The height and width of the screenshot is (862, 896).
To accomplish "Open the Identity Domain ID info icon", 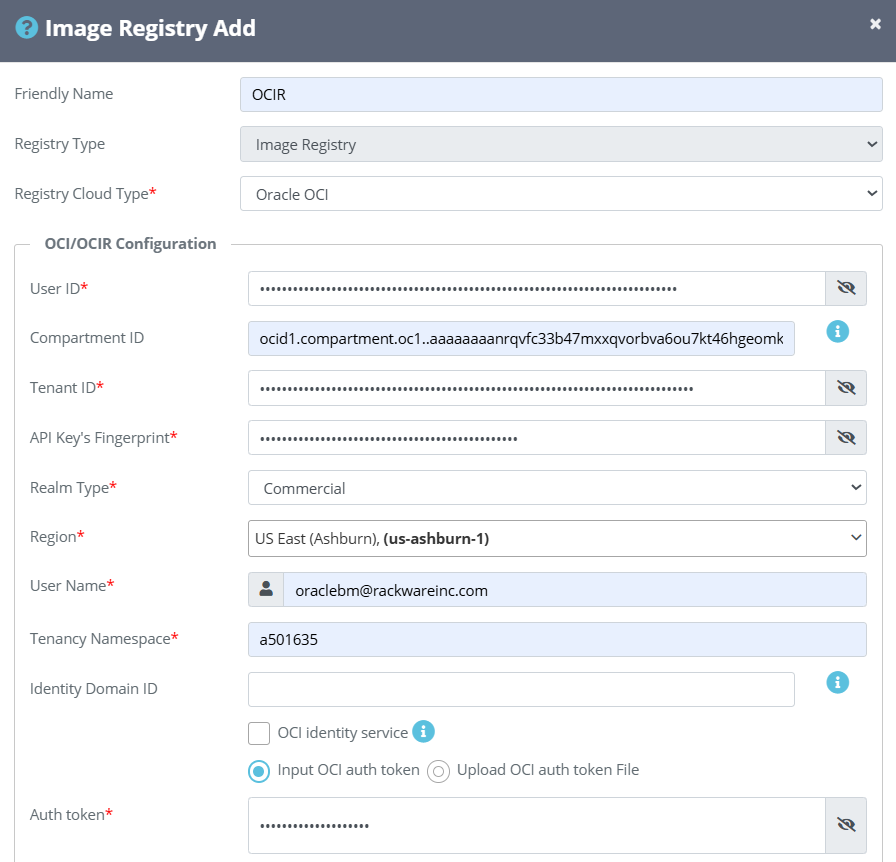I will tap(837, 682).
